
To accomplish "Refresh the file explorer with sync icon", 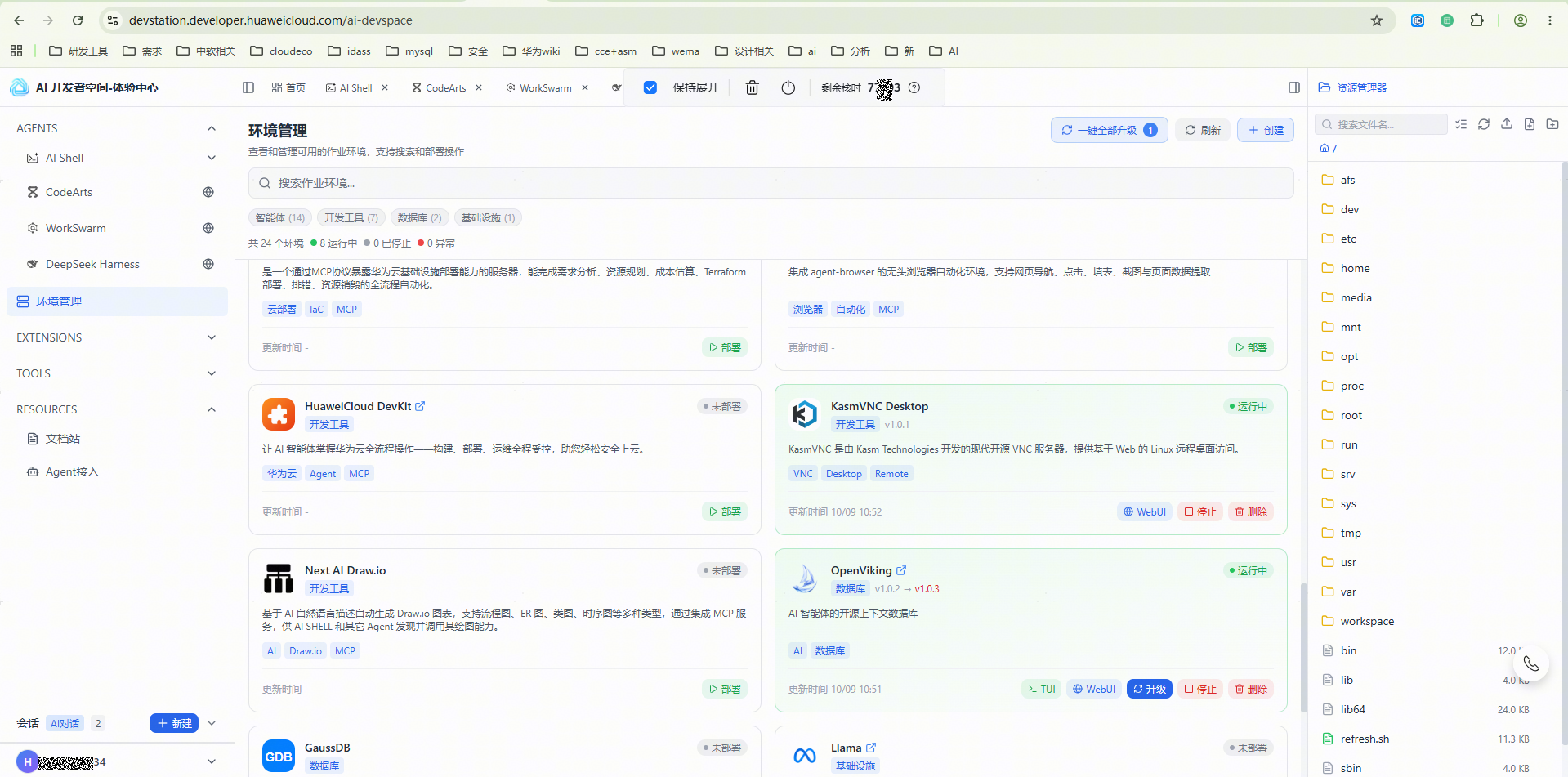I will pyautogui.click(x=1484, y=124).
